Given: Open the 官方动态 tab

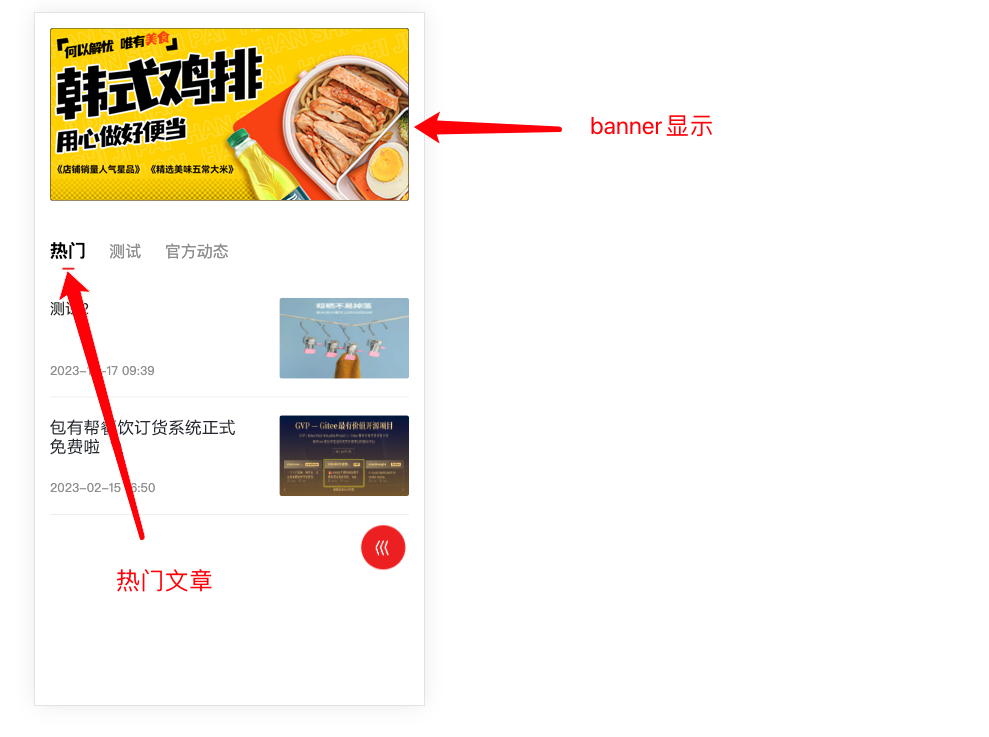Looking at the screenshot, I should [x=197, y=251].
